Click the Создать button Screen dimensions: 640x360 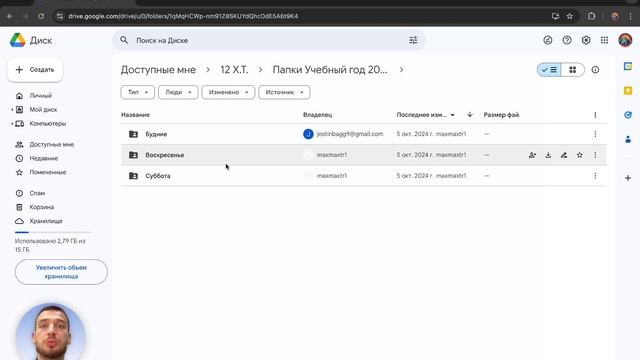(35, 70)
